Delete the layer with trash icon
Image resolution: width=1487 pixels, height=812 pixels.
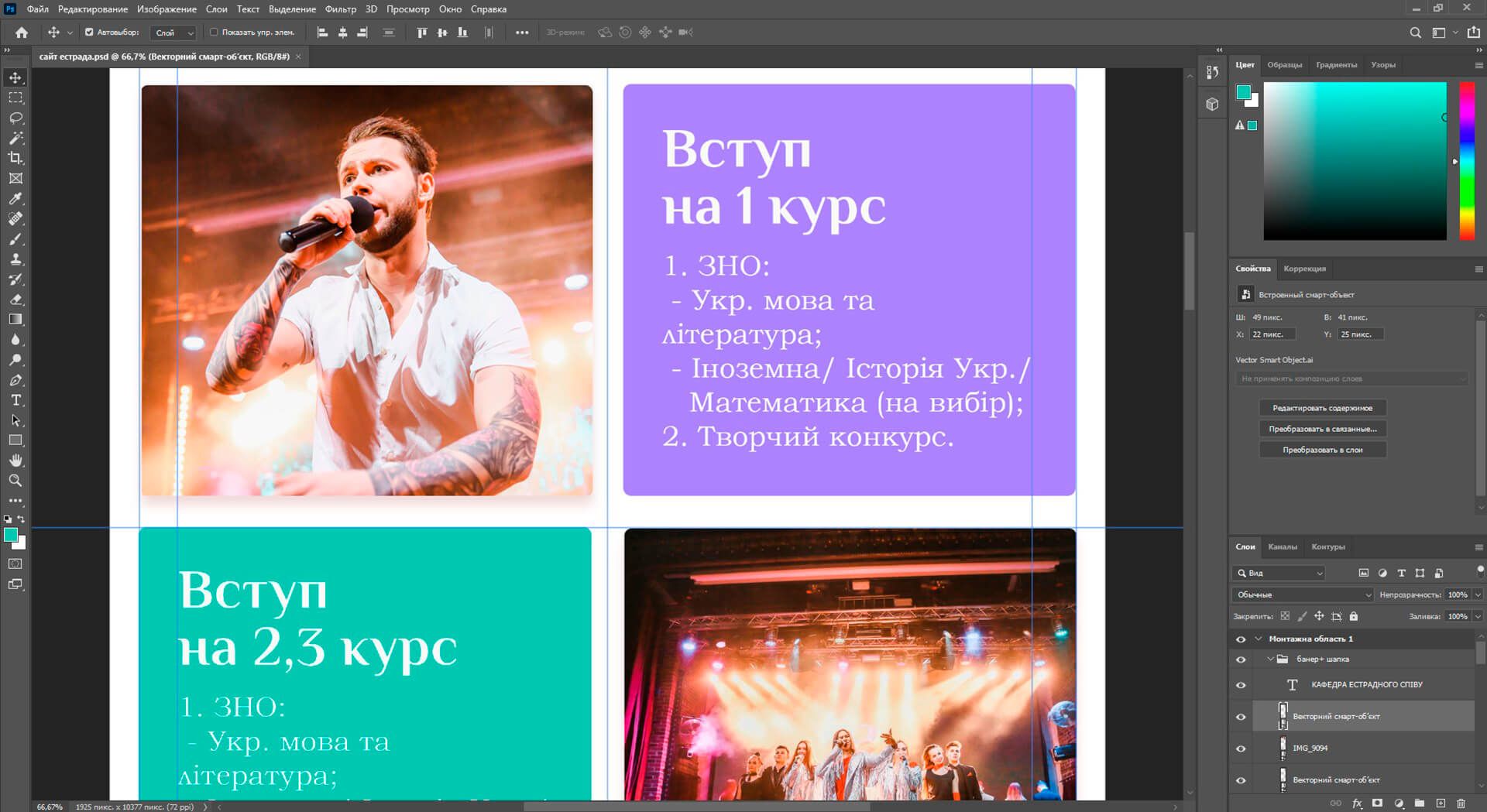tap(1461, 803)
